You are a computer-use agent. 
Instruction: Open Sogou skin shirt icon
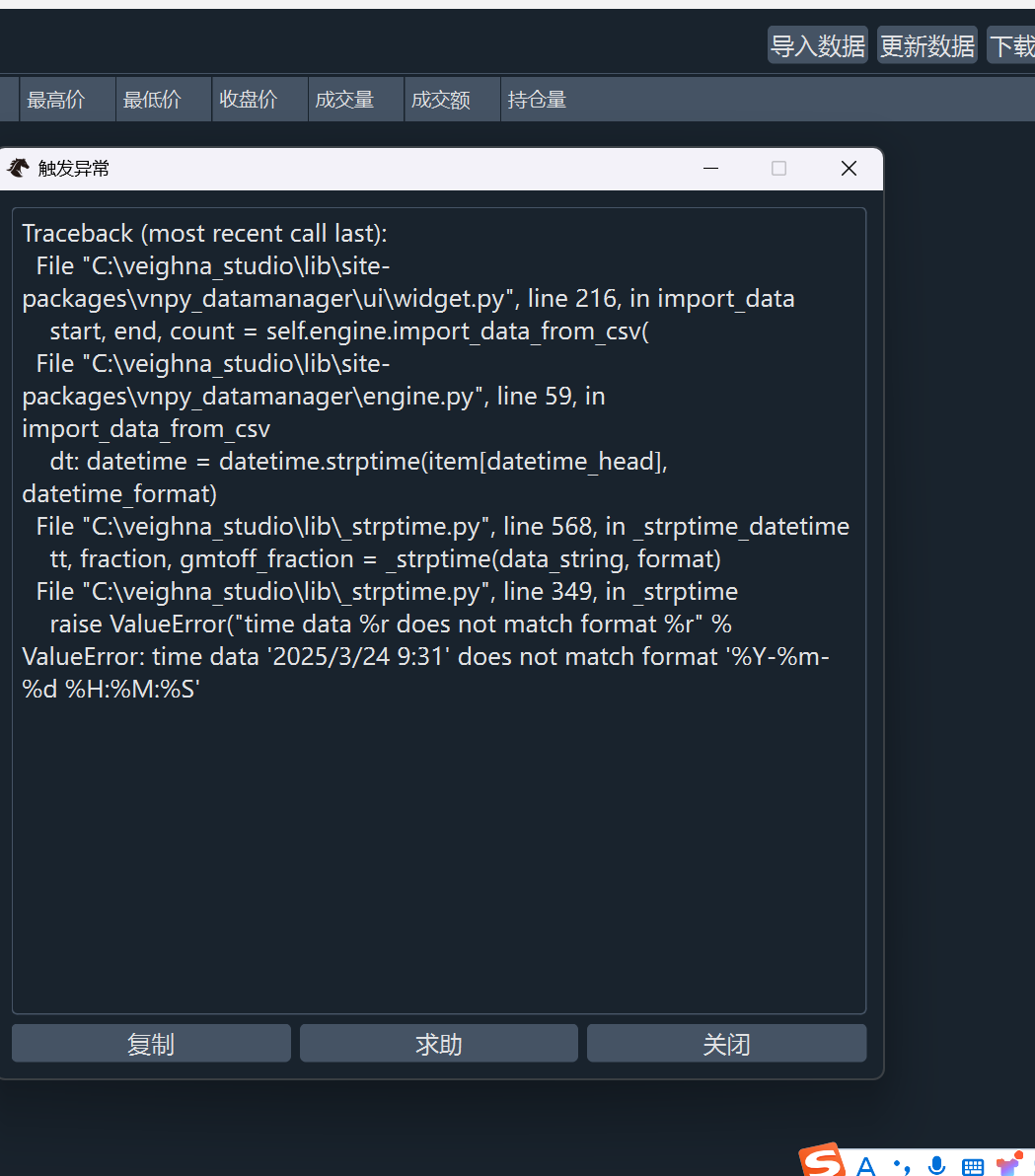pos(1008,1164)
